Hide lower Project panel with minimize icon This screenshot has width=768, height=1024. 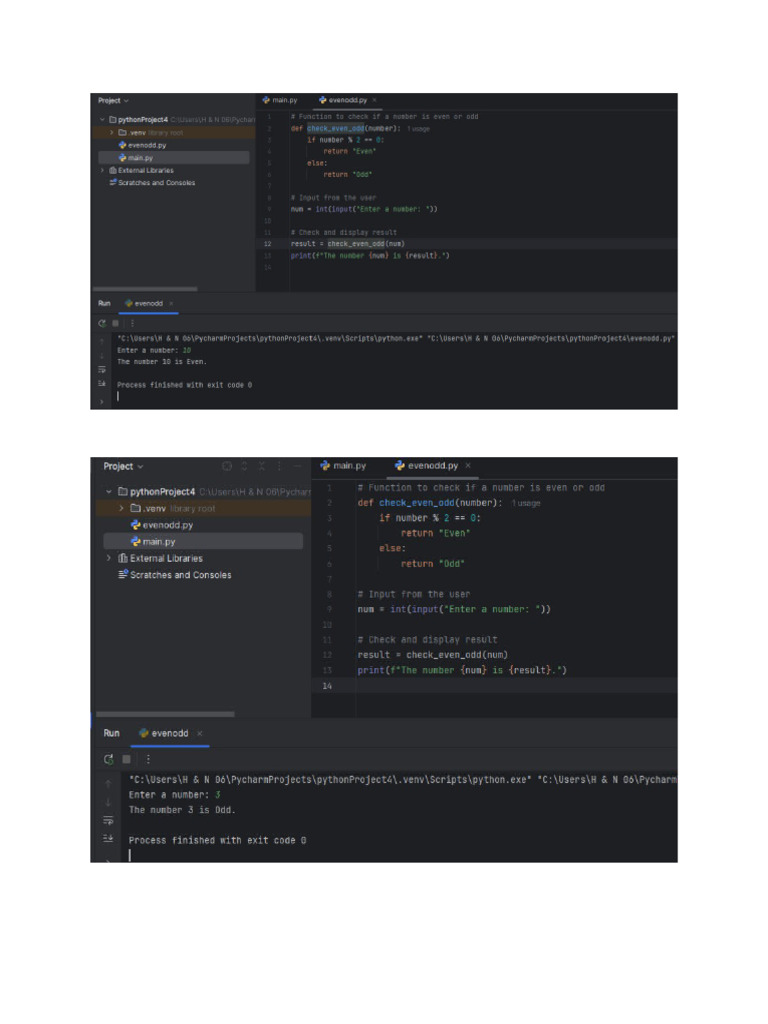click(x=297, y=466)
